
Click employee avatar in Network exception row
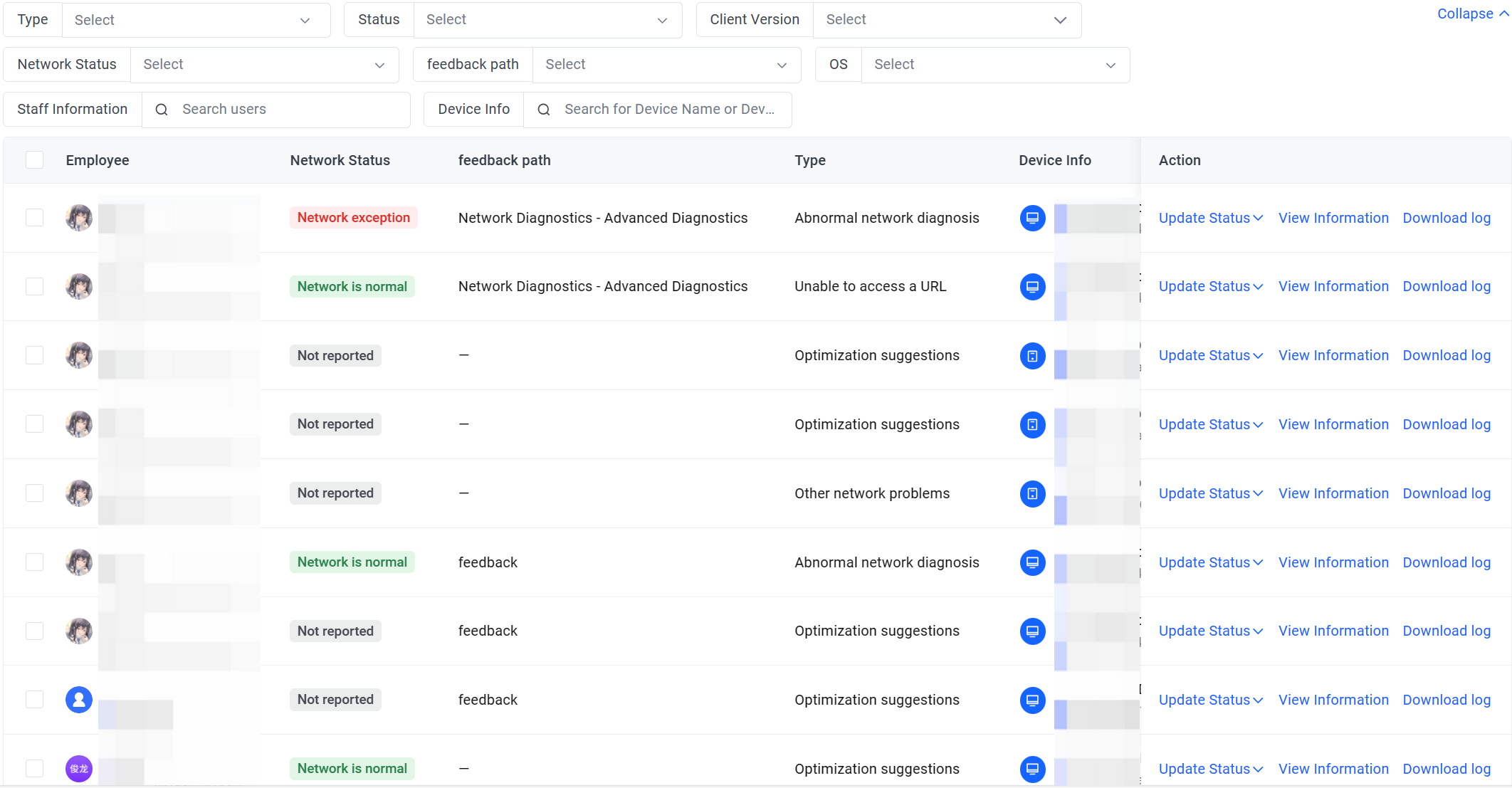click(79, 218)
